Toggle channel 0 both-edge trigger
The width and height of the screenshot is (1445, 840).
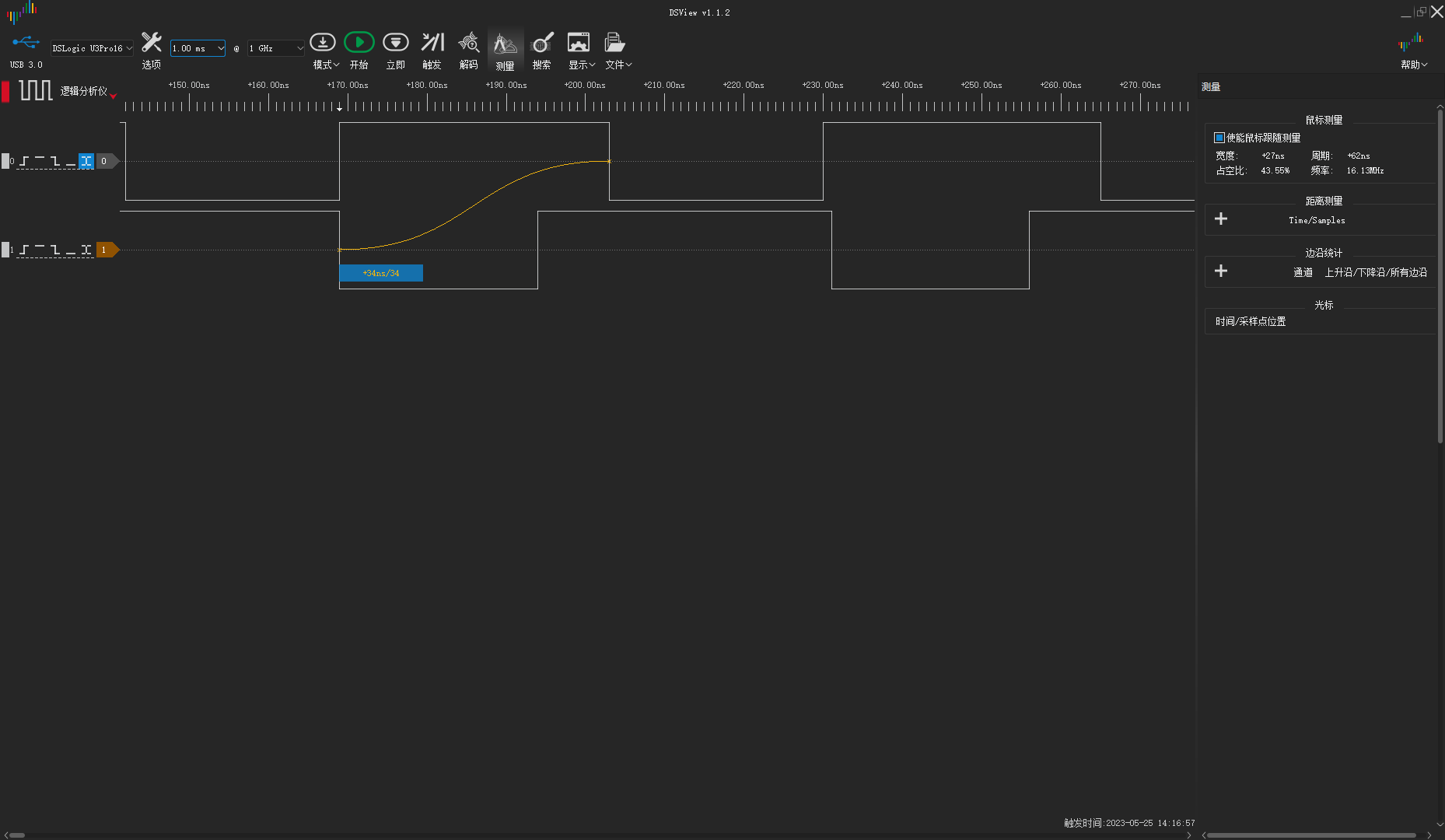click(x=86, y=161)
